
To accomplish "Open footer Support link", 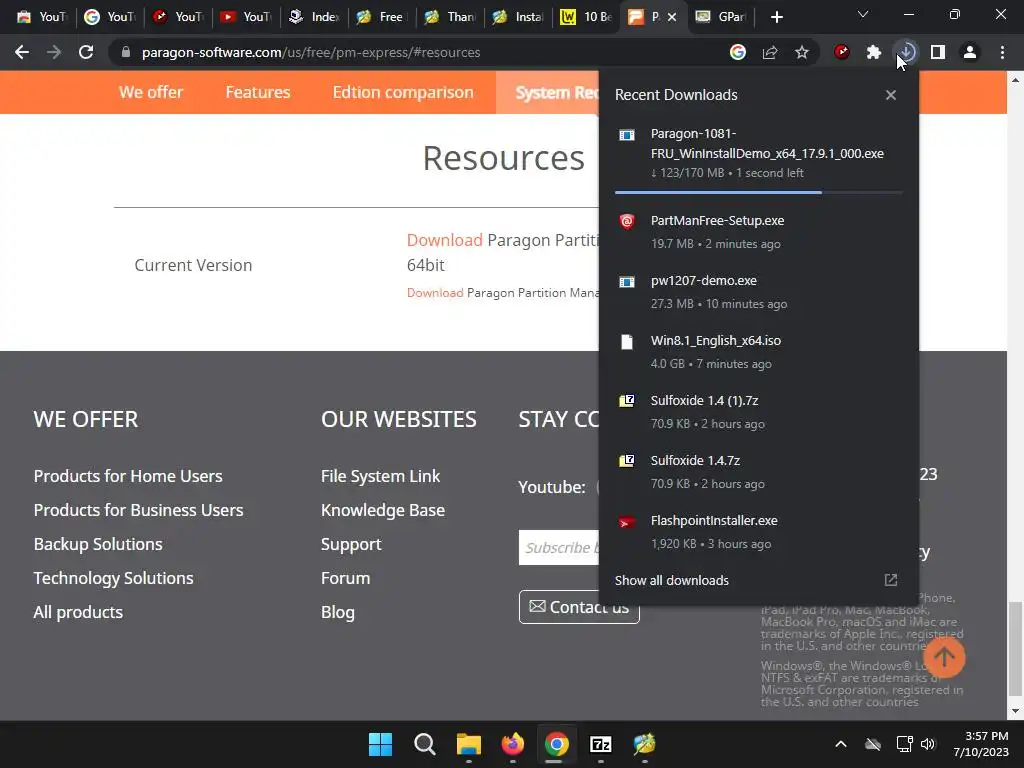I will [351, 544].
